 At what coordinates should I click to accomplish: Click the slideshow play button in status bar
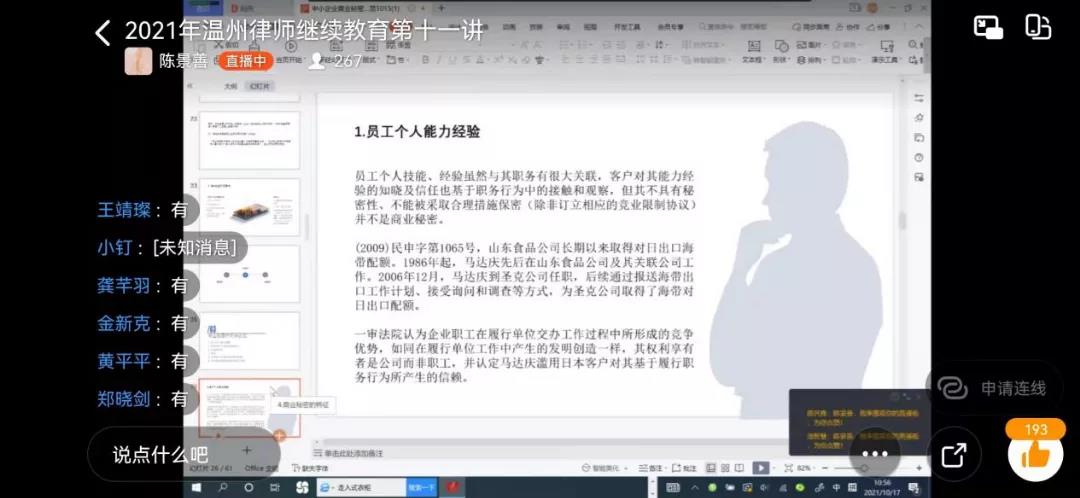761,468
